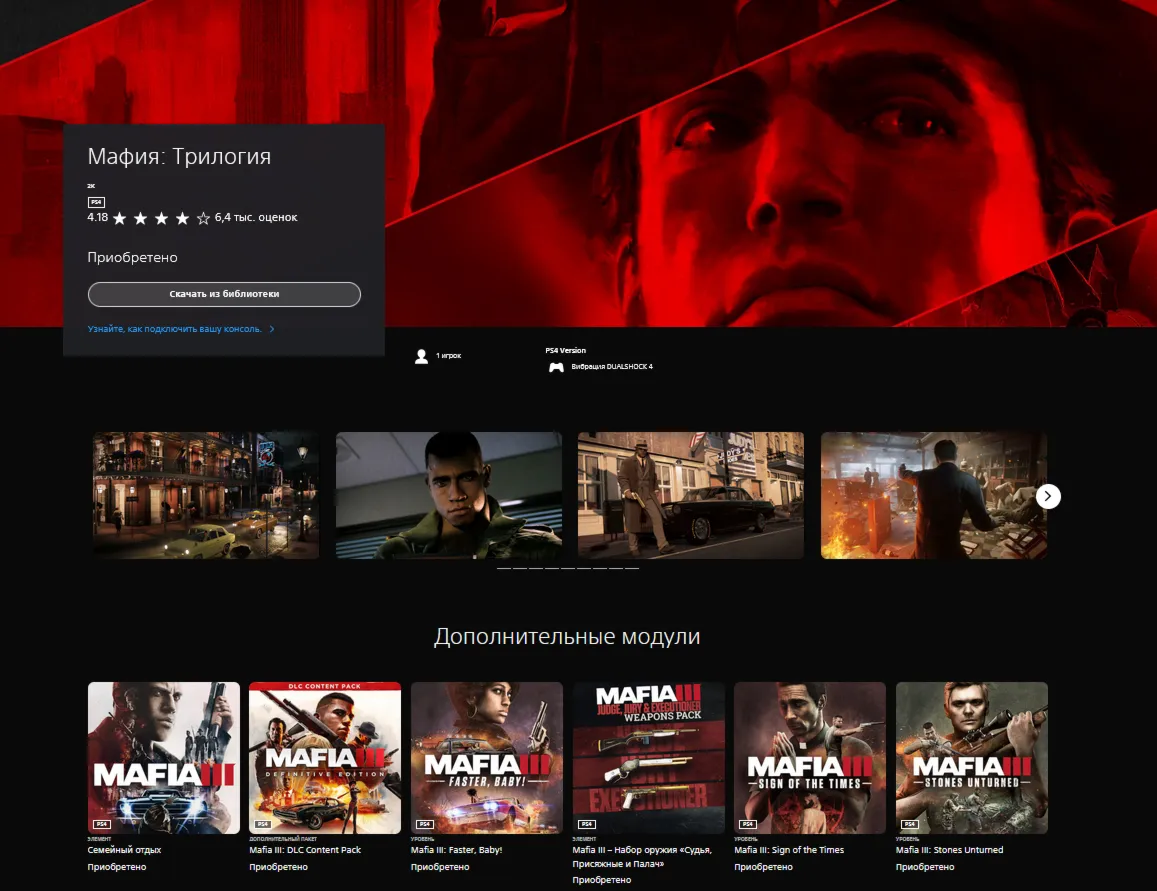1157x891 pixels.
Task: Click the PS4 badge on Stones Unturned cover
Action: tap(909, 824)
